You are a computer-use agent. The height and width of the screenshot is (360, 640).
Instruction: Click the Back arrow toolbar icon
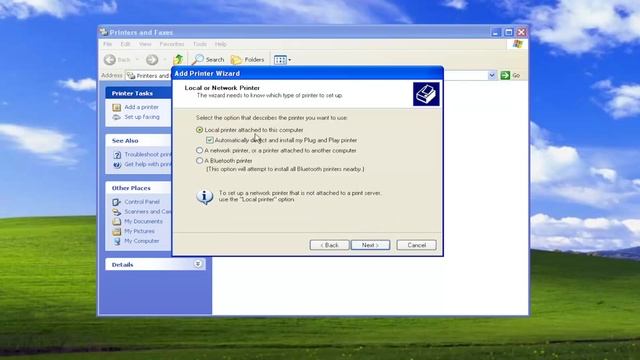point(110,60)
